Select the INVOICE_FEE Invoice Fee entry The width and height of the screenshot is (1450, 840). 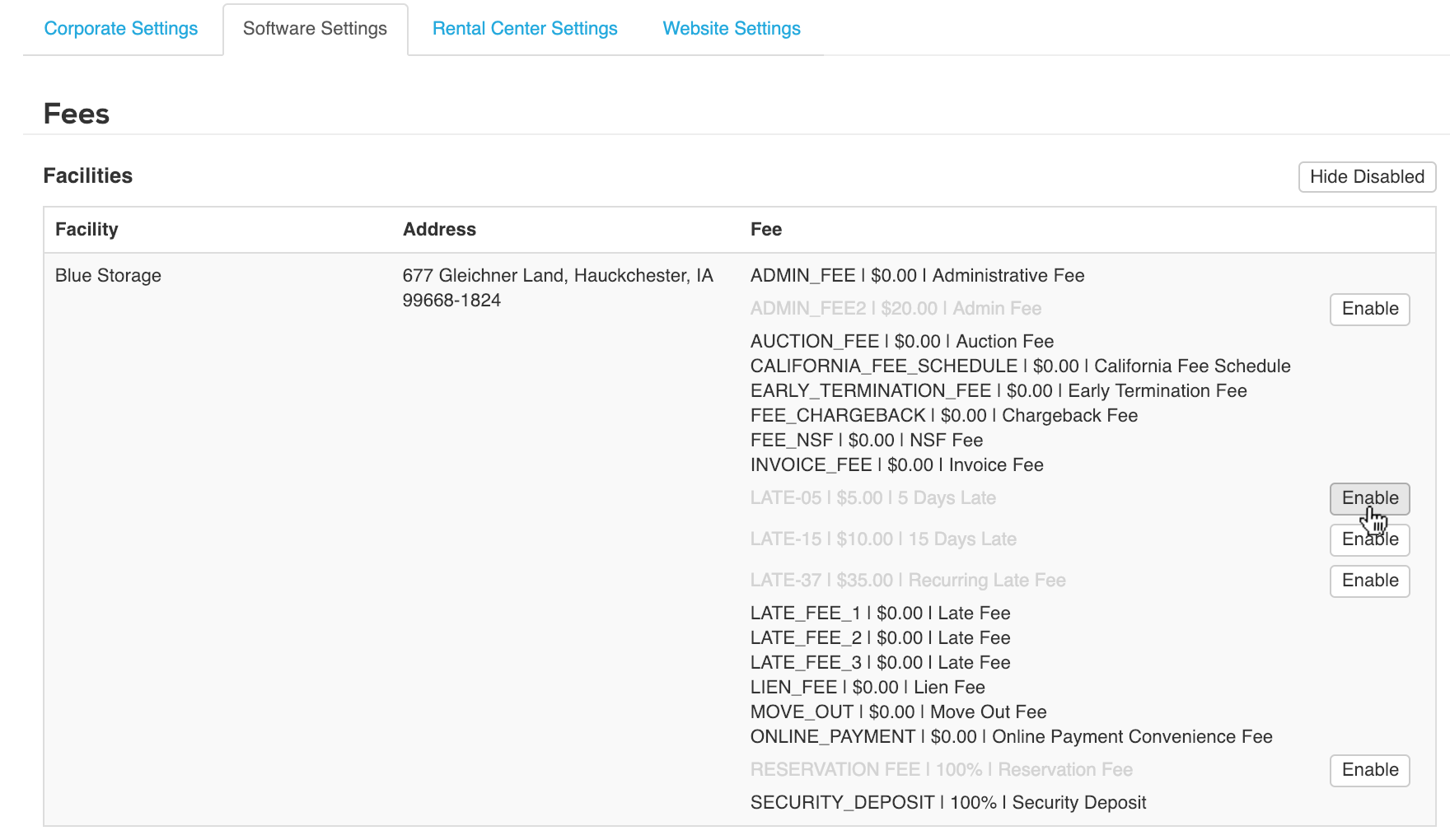click(x=896, y=464)
